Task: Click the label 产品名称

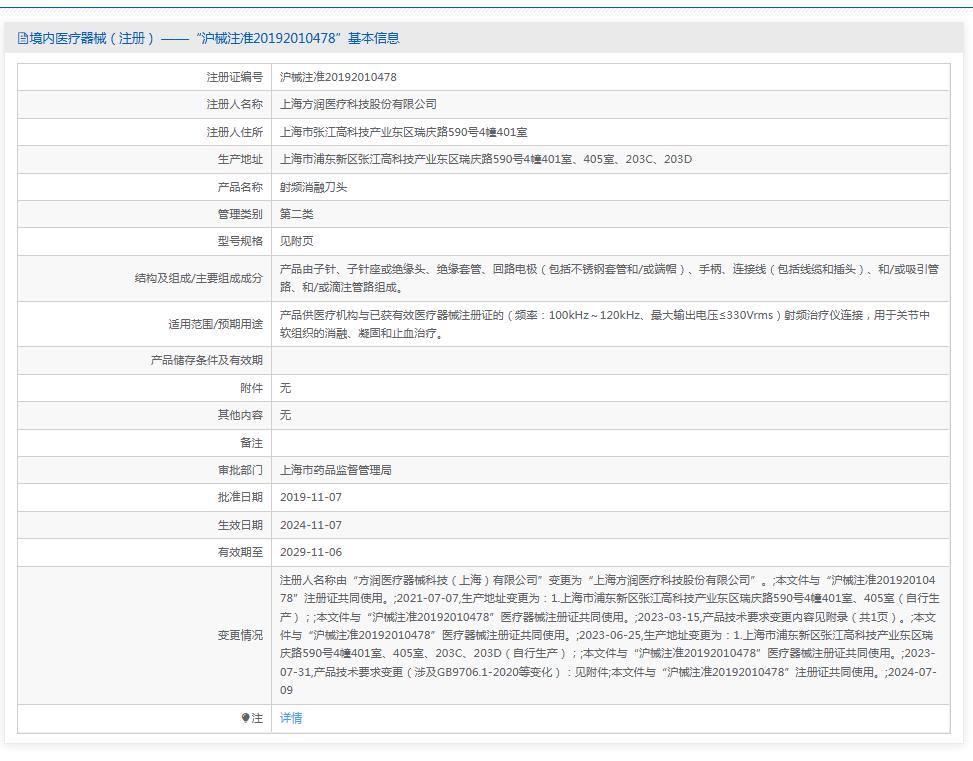Action: coord(240,187)
